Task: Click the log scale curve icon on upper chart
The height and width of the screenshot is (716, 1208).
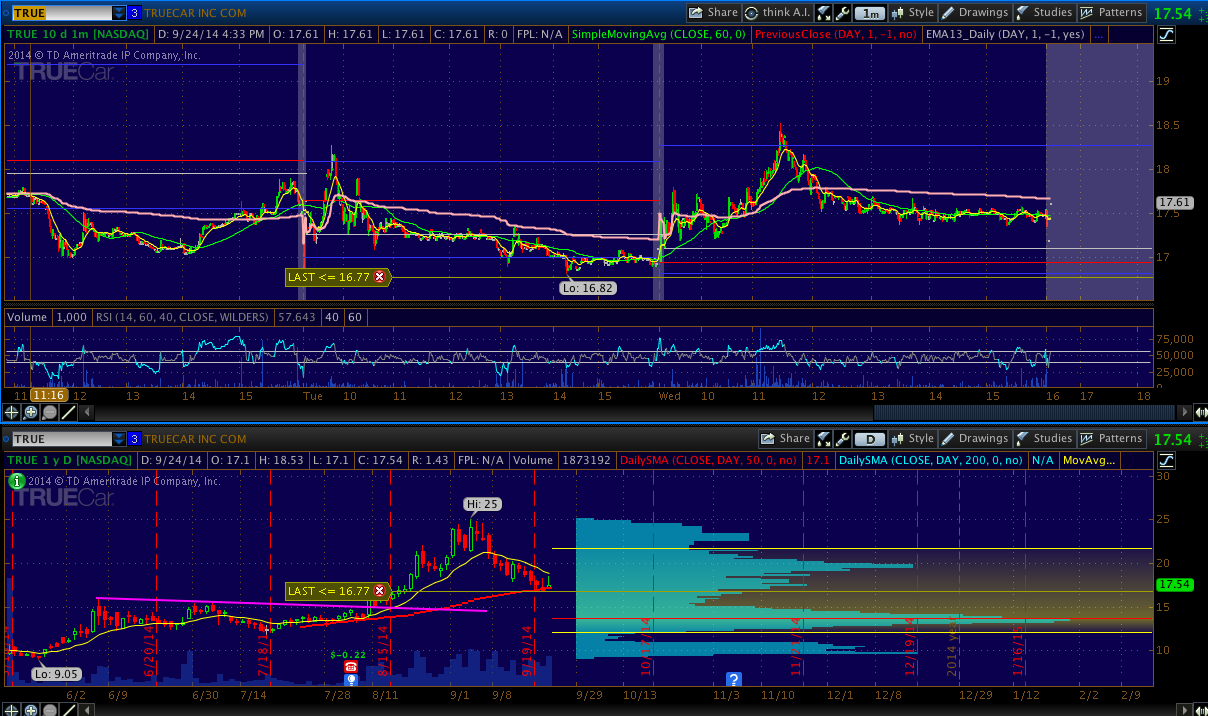Action: pos(1166,35)
